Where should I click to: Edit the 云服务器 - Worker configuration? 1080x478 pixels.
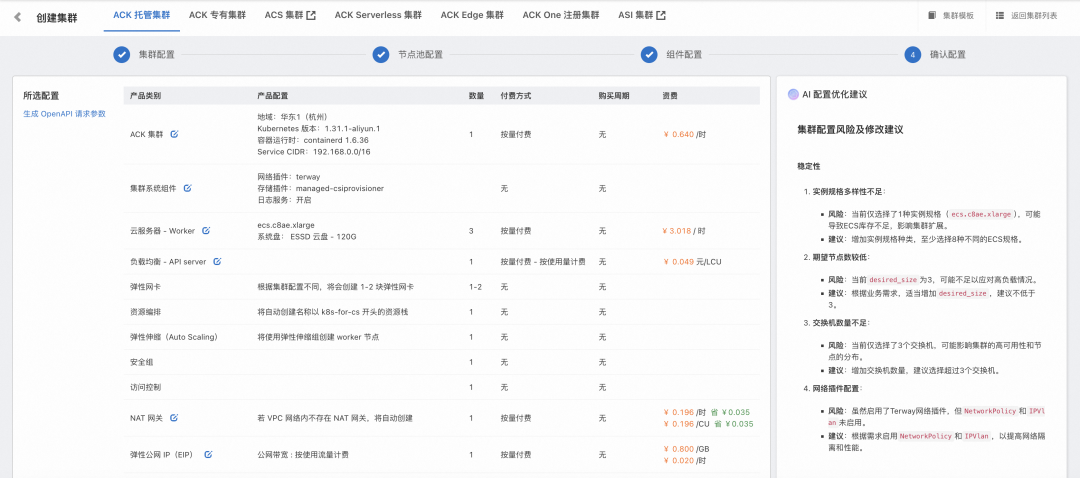point(206,231)
